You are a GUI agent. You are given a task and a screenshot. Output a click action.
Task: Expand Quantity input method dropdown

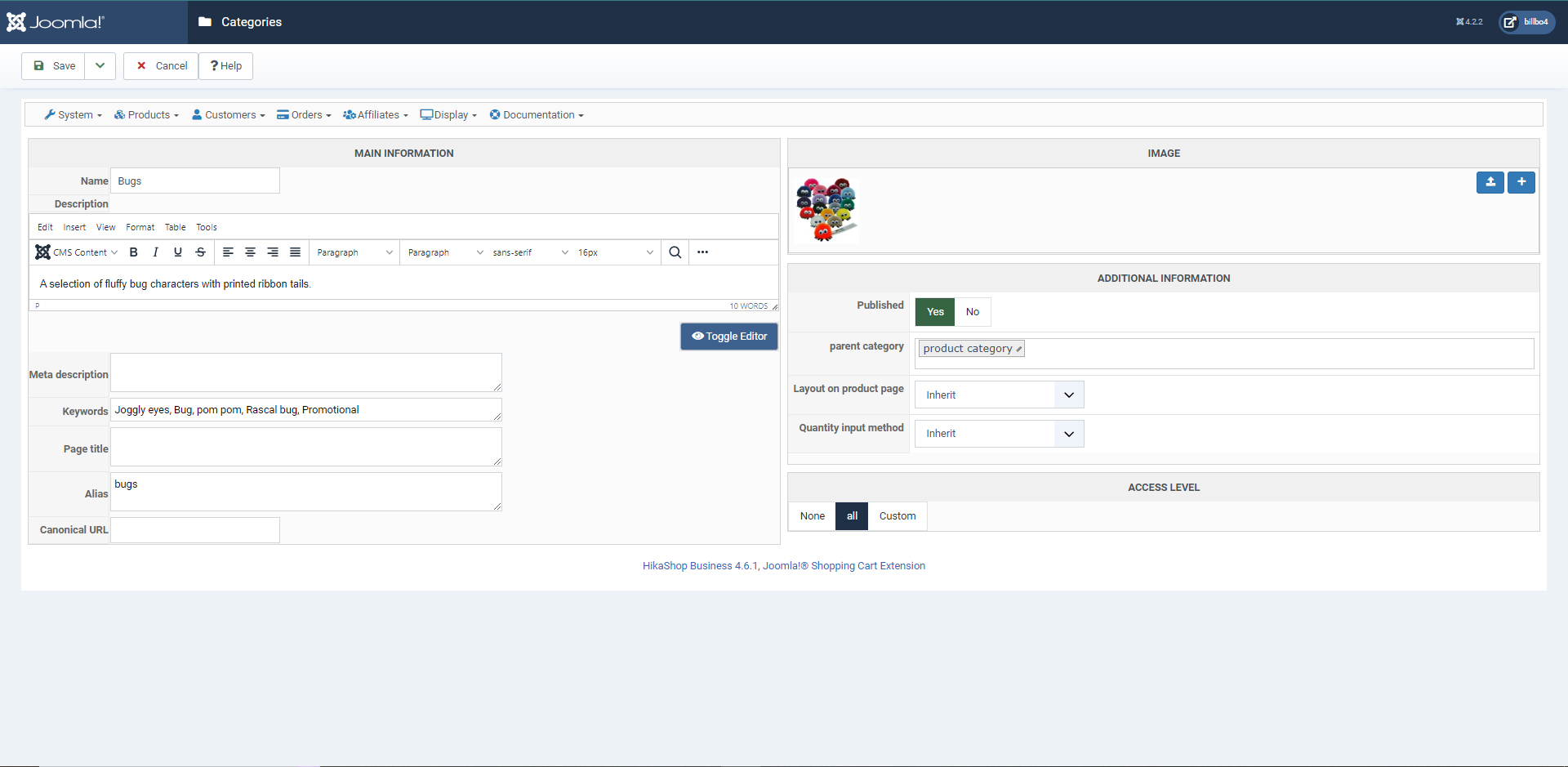coord(1000,434)
